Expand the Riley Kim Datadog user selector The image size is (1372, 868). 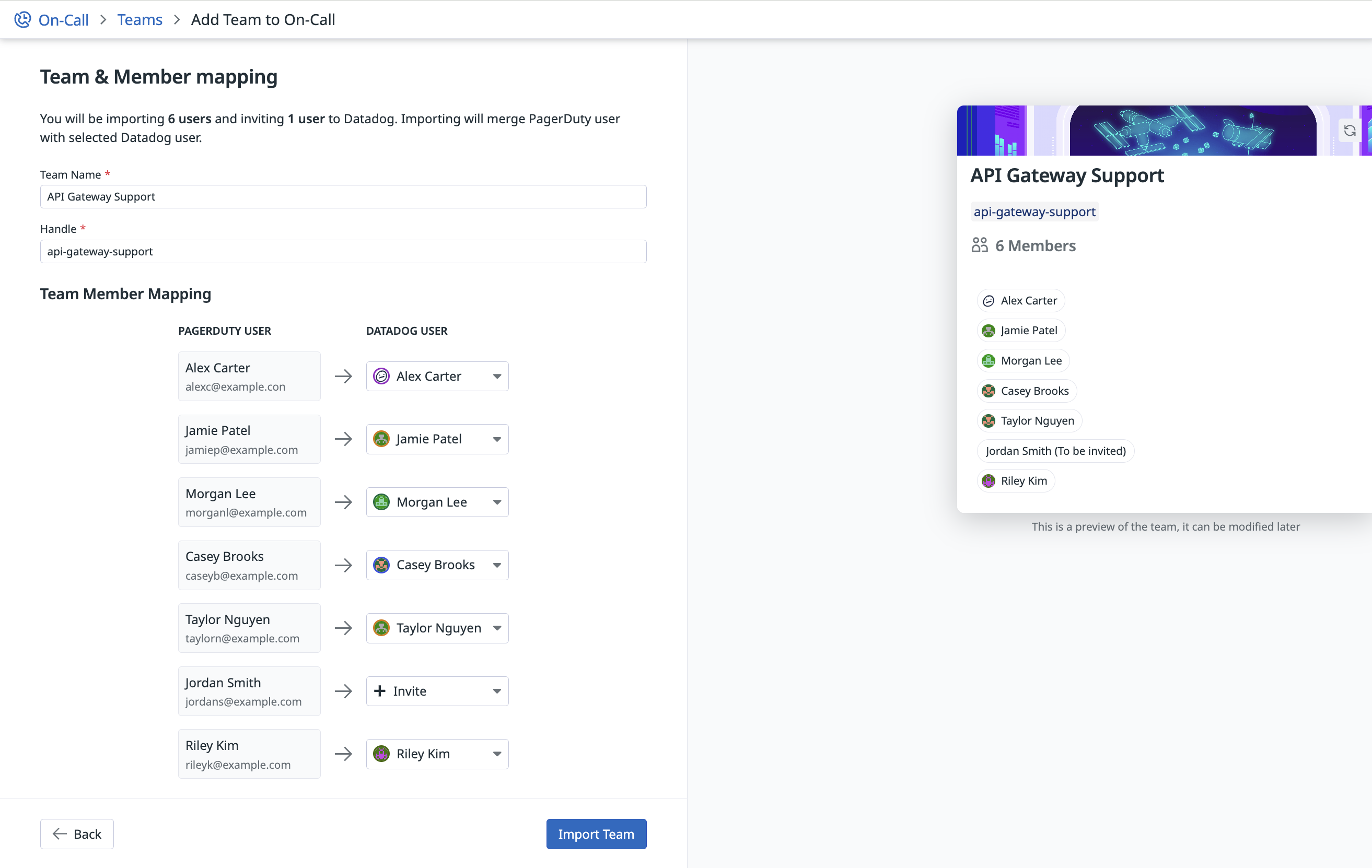click(x=497, y=754)
